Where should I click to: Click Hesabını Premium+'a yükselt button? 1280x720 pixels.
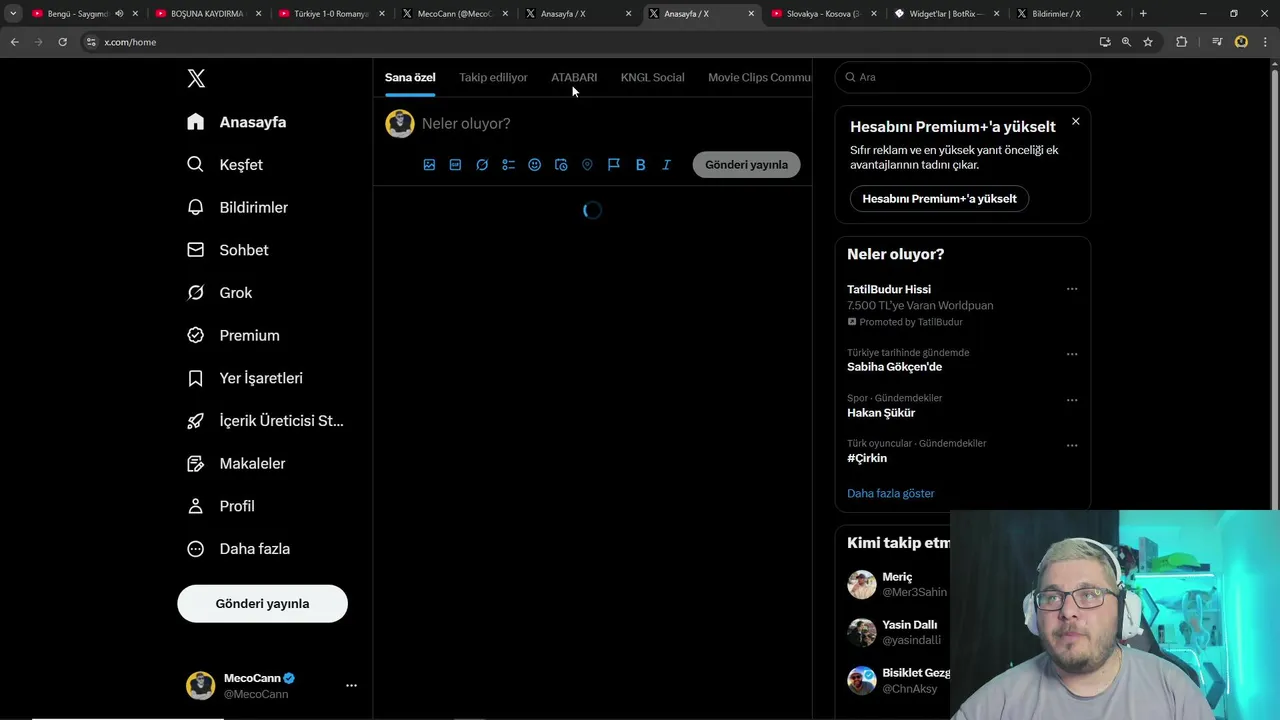click(x=939, y=199)
